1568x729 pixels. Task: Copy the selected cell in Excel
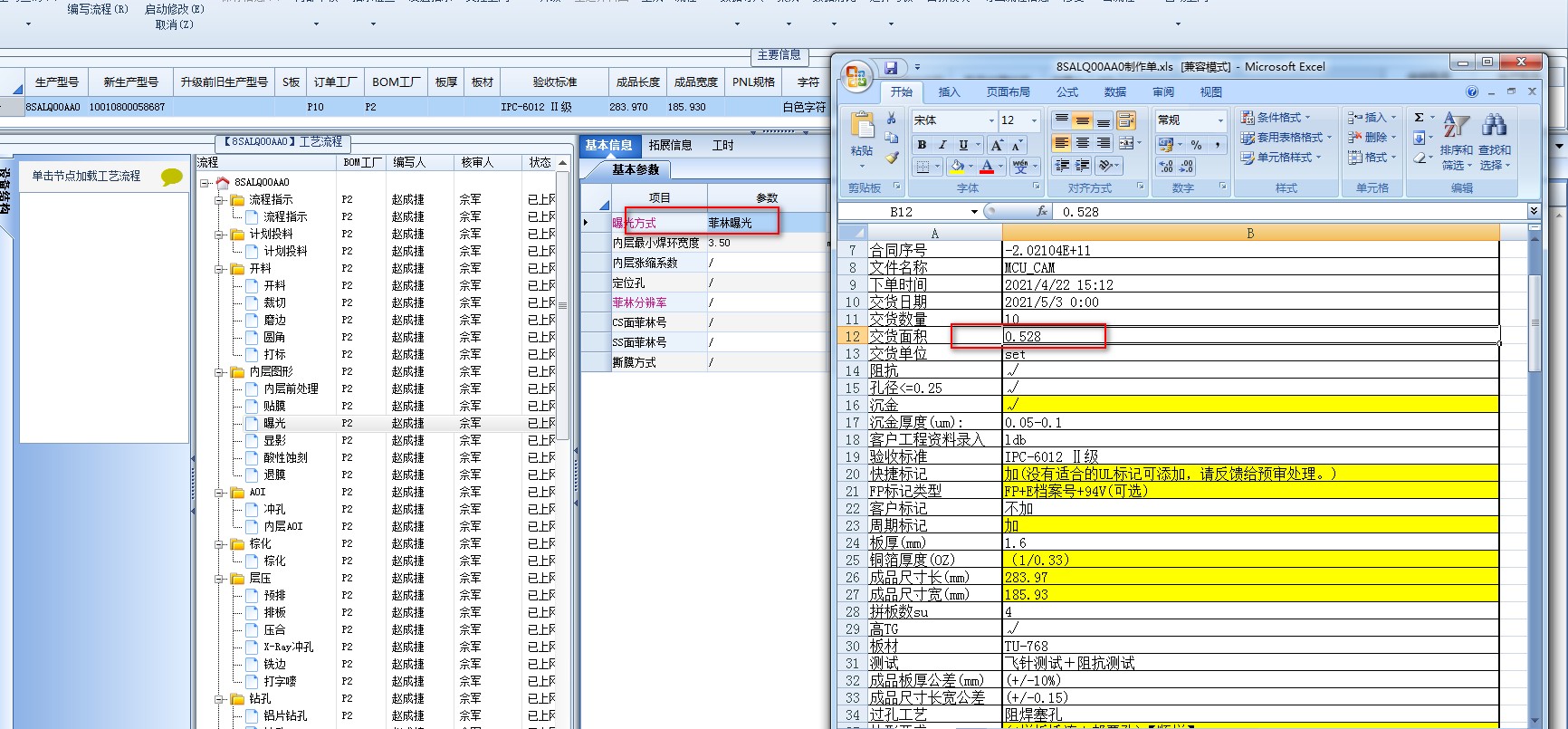pos(892,138)
